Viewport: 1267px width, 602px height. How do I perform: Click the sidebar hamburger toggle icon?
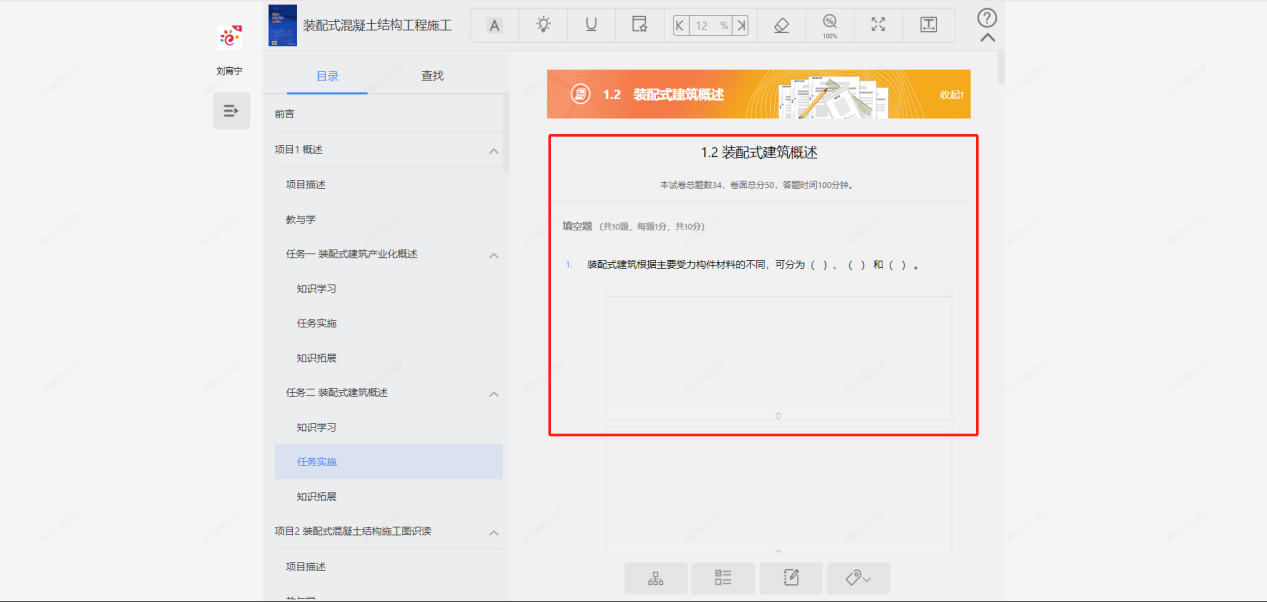click(231, 110)
